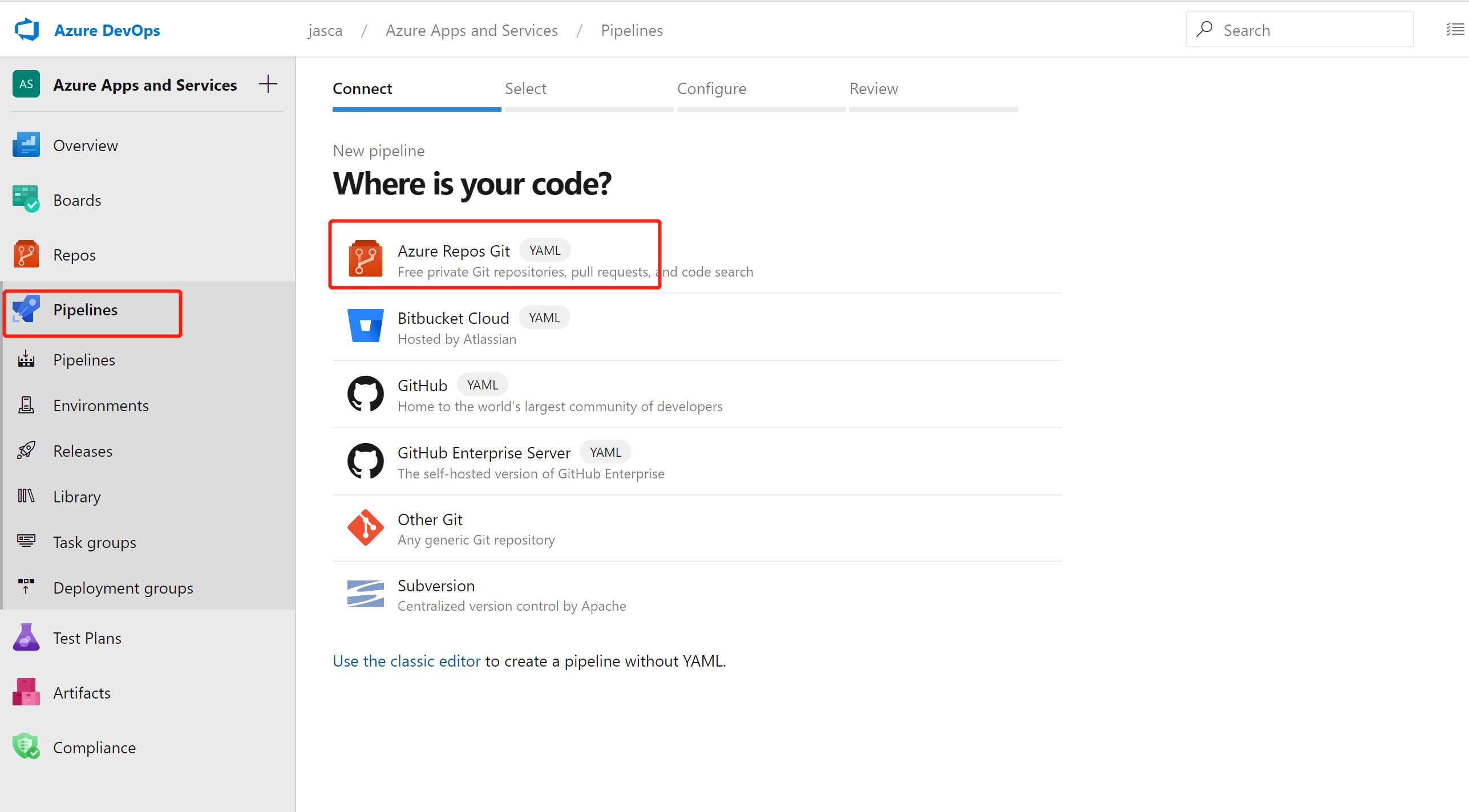Click Use the classic editor link
1469x812 pixels.
point(407,661)
